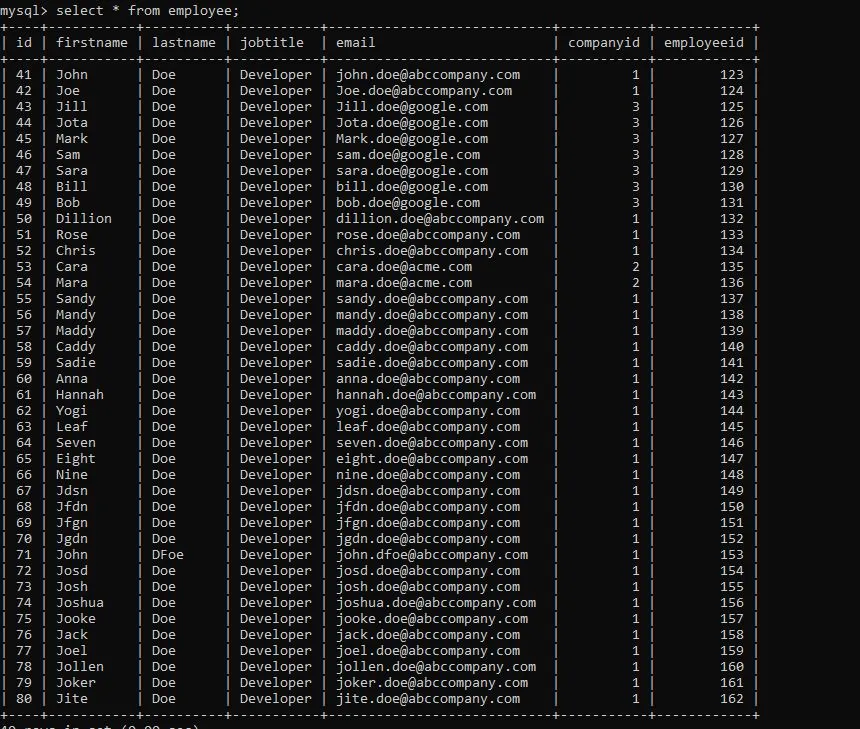Click the Developer jobtitle on row 41

click(275, 74)
